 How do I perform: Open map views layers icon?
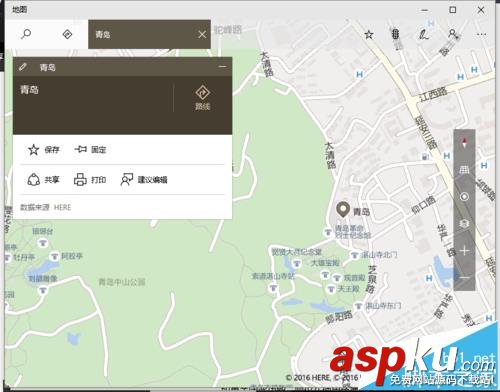point(464,224)
